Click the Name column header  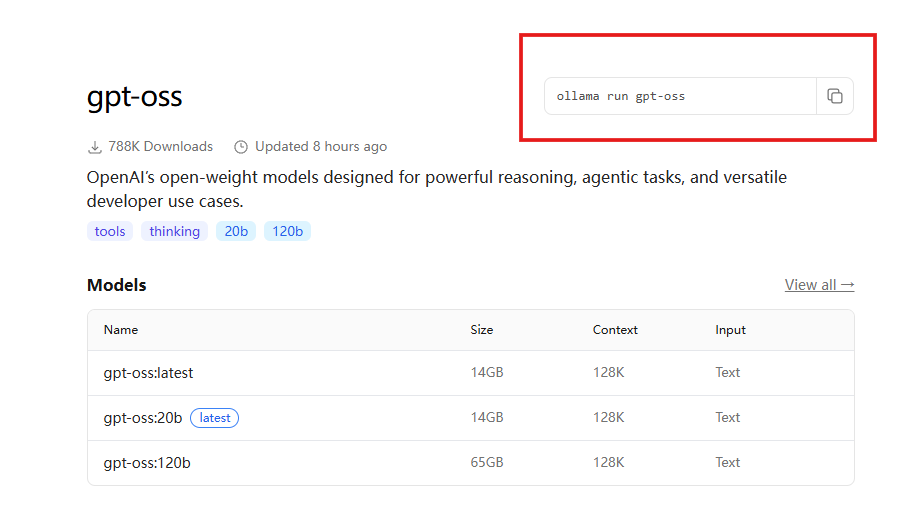(121, 329)
